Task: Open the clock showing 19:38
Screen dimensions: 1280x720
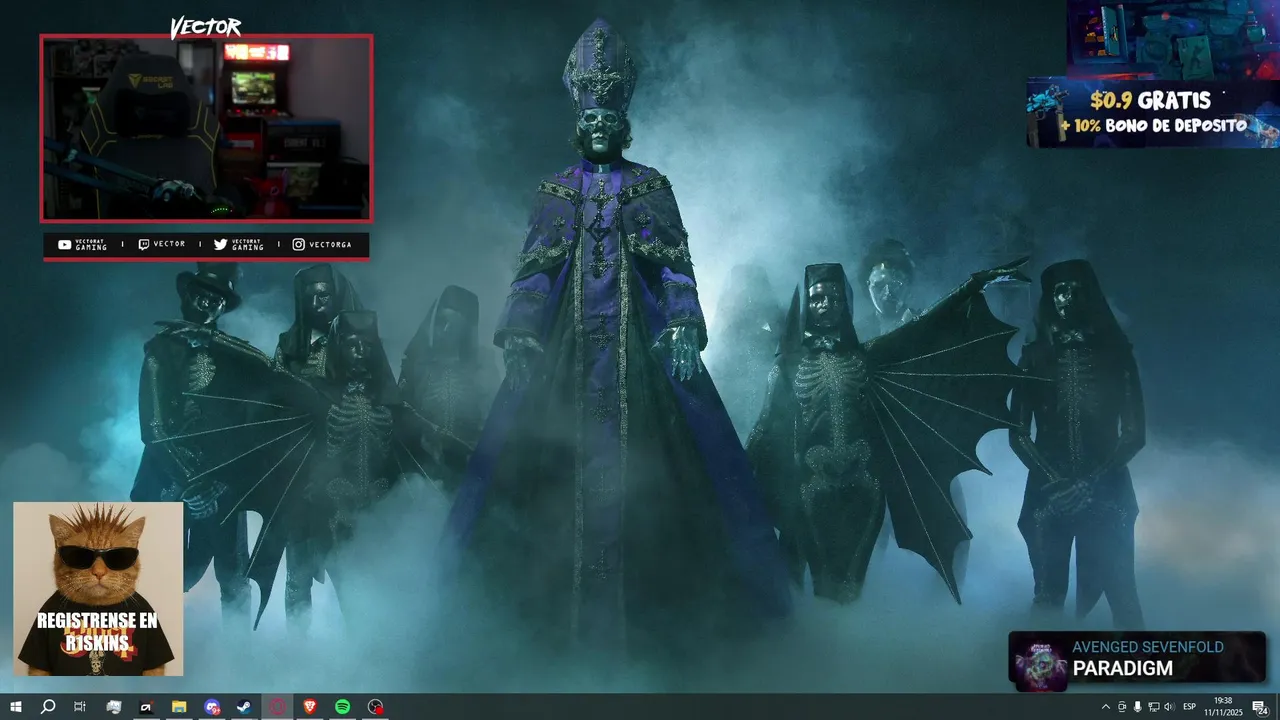Action: [x=1222, y=707]
